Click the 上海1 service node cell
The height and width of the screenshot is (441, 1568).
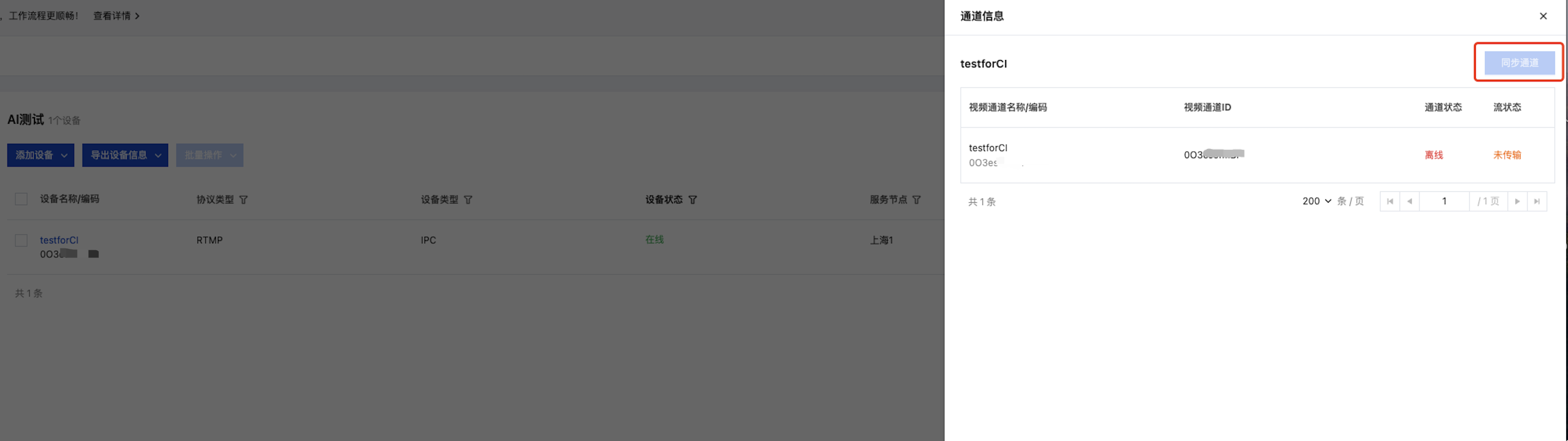click(881, 240)
